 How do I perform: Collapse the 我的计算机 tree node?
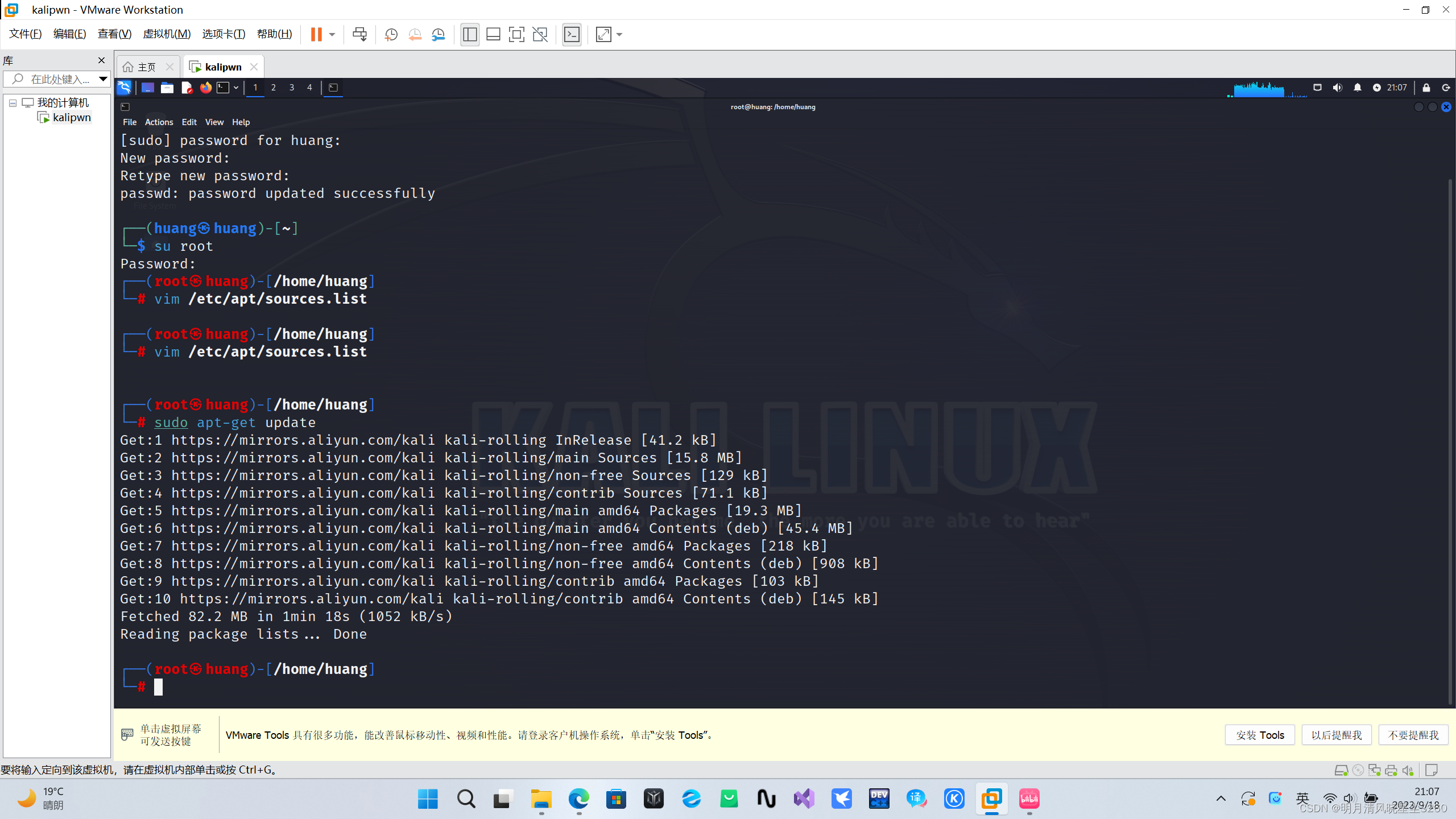[13, 103]
